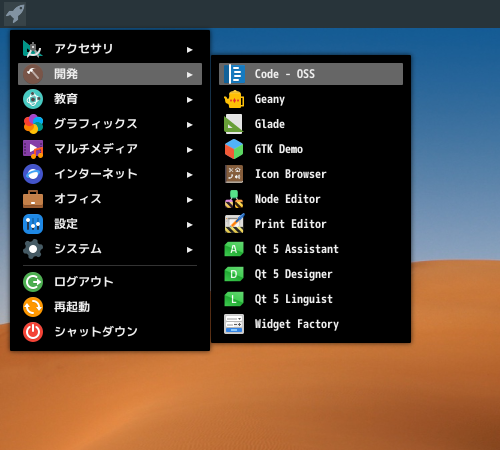Viewport: 500px width, 450px height.
Task: Click the rocket launcher icon in the panel
Action: [x=15, y=14]
